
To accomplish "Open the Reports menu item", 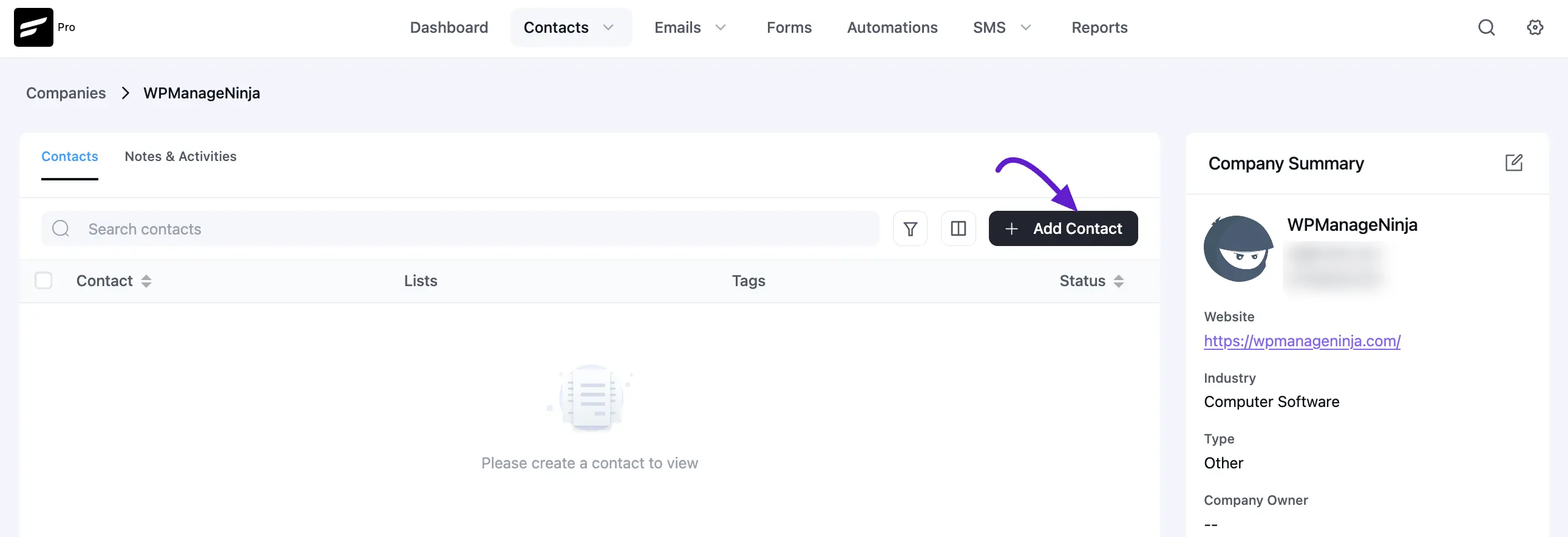I will pyautogui.click(x=1099, y=27).
